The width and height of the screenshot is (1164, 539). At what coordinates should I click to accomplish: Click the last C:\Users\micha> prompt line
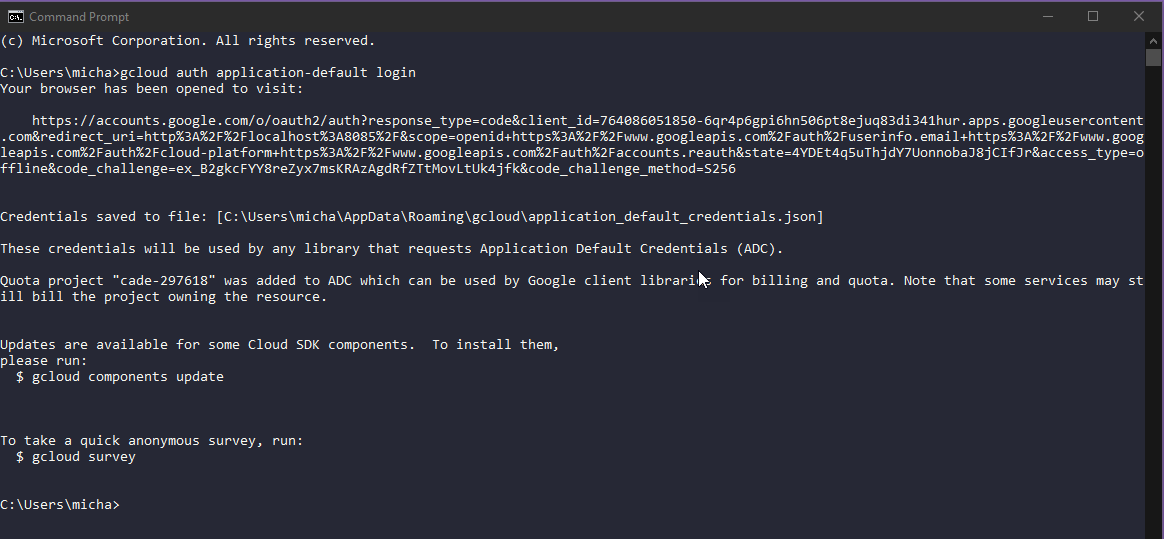(x=60, y=505)
